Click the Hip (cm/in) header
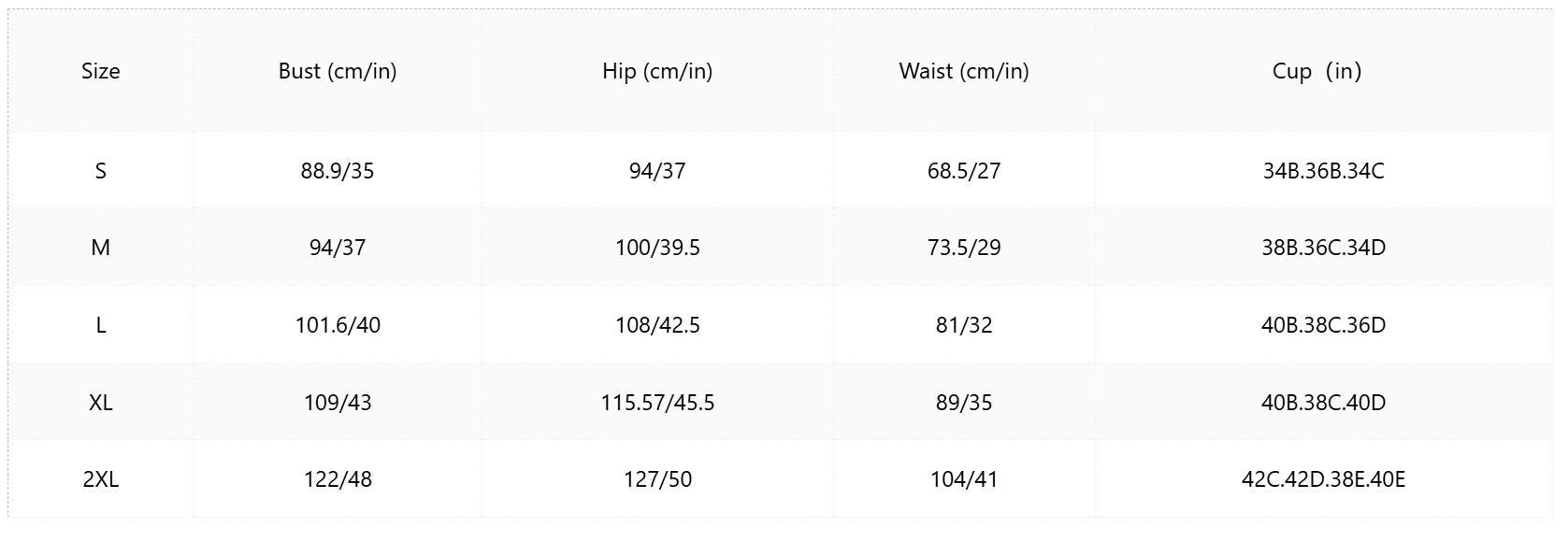Image resolution: width=1568 pixels, height=541 pixels. (x=657, y=71)
